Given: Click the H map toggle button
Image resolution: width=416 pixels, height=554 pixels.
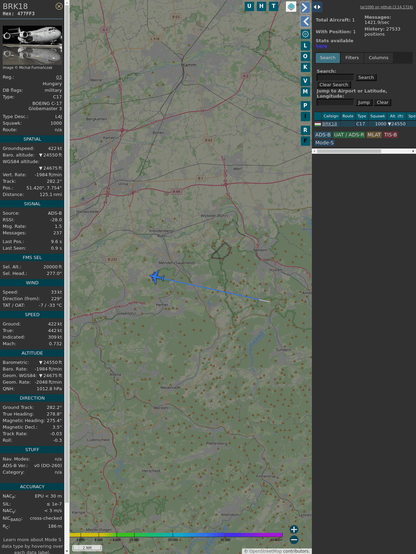Looking at the screenshot, I should [x=261, y=6].
